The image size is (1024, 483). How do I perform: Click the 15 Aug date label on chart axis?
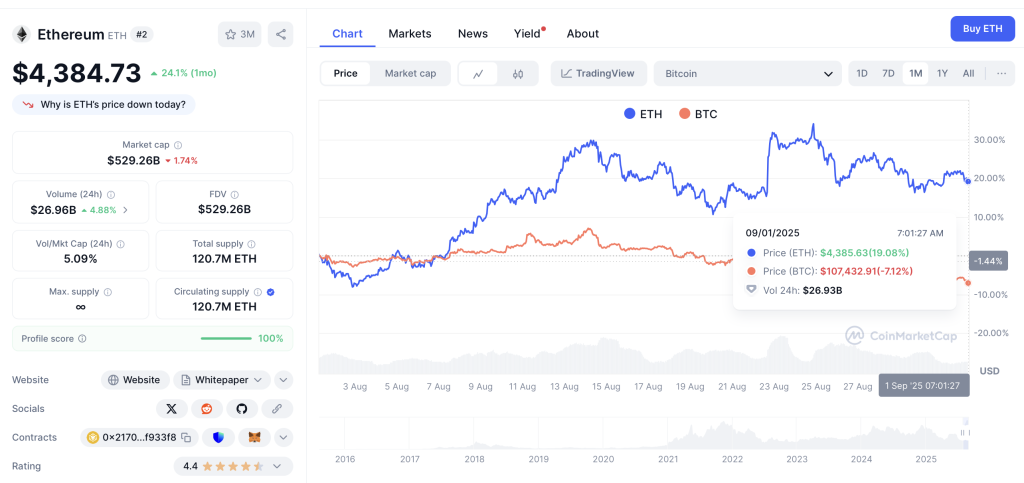click(607, 386)
